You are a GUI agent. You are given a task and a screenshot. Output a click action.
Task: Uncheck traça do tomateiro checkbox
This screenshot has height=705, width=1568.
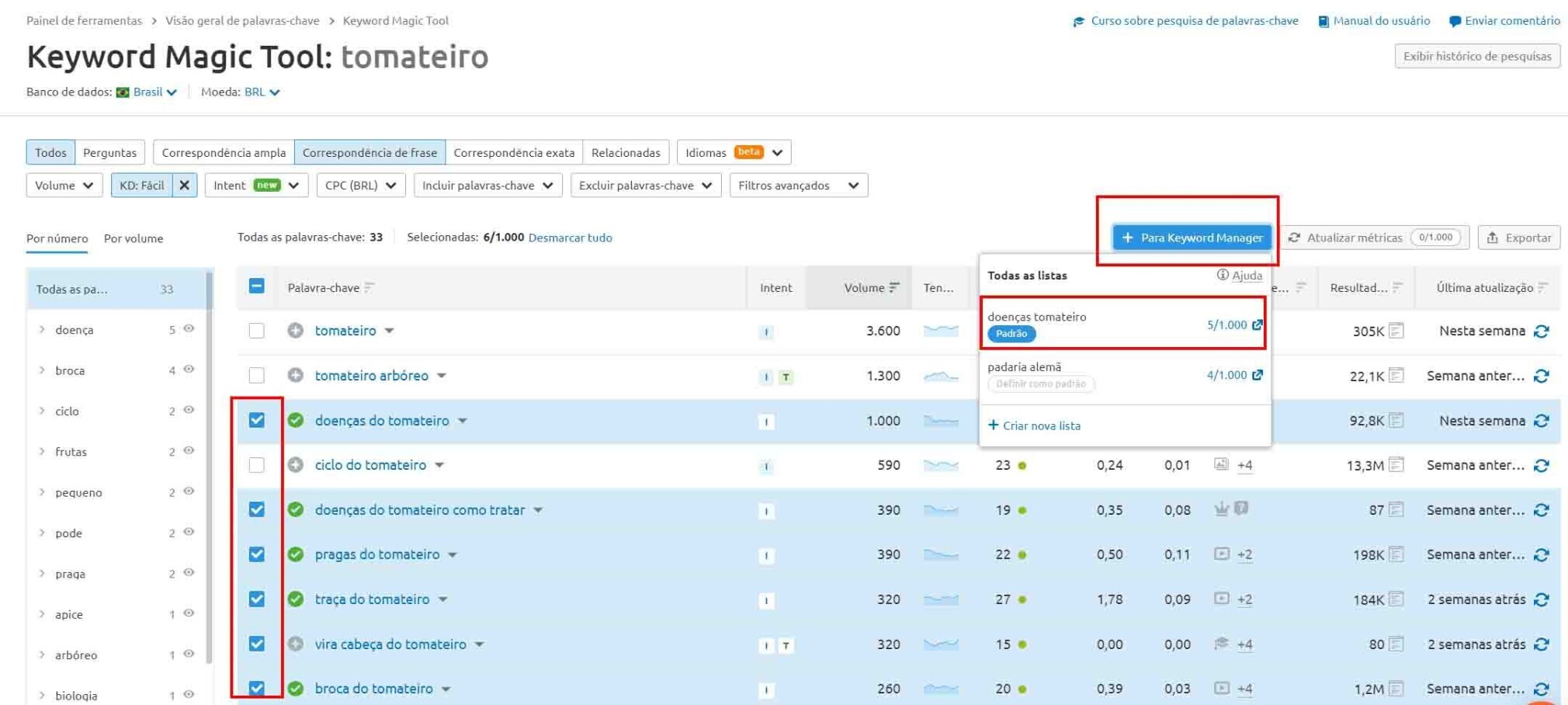pos(257,599)
